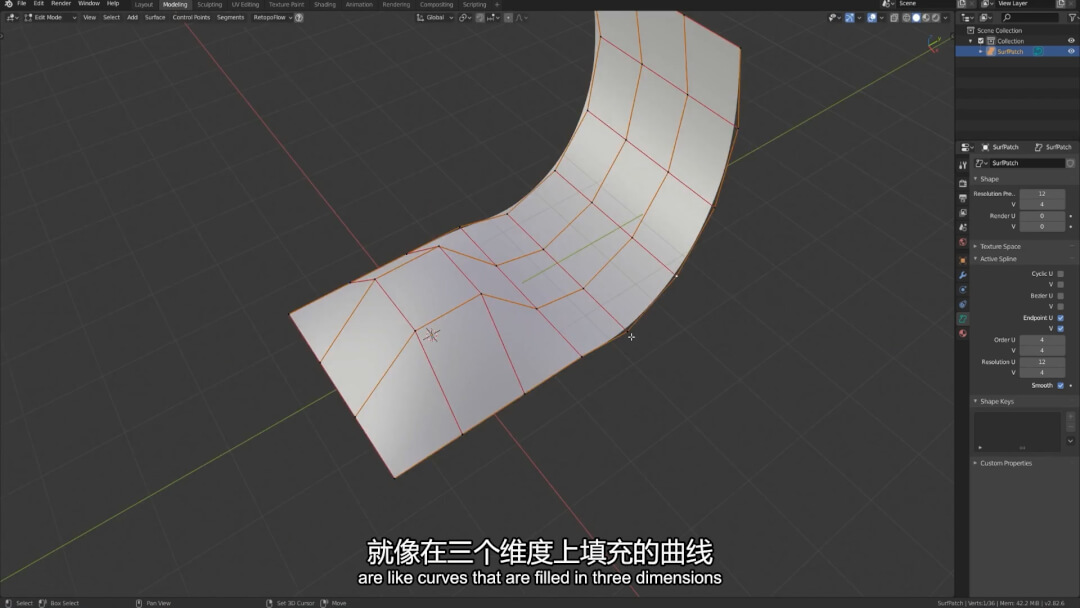Expand the Texture Space panel
Screen dimensions: 1080x608
click(1000, 247)
